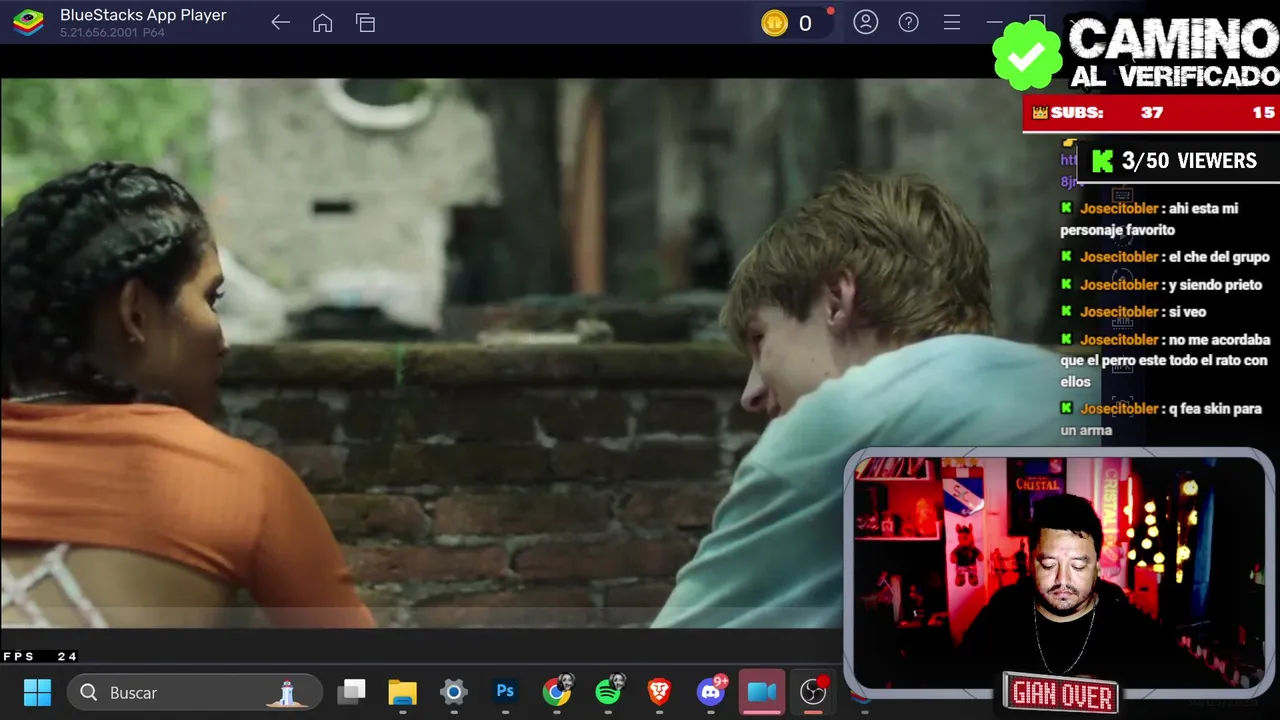Go back with BlueStacks back arrow
Image resolution: width=1280 pixels, height=720 pixels.
pyautogui.click(x=280, y=23)
